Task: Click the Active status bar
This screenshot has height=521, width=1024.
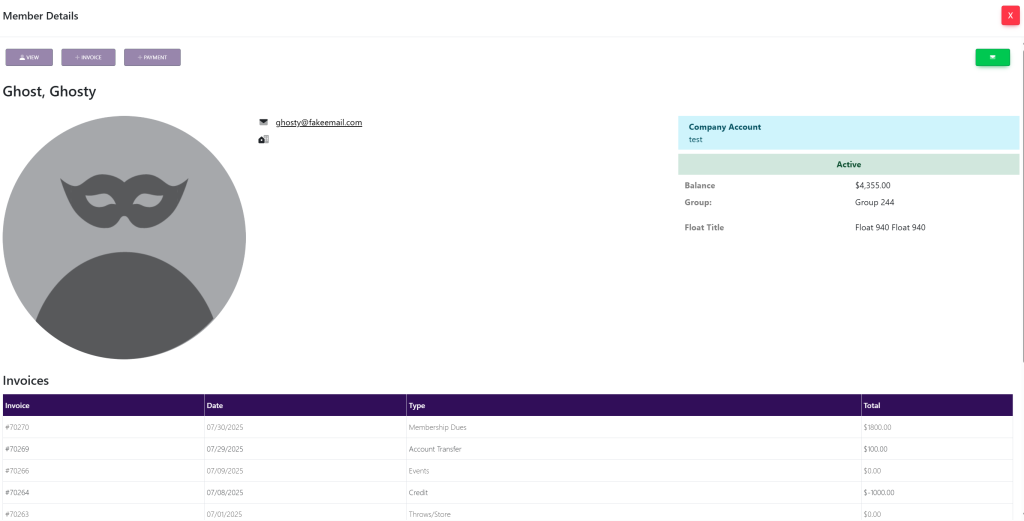Action: tap(848, 164)
